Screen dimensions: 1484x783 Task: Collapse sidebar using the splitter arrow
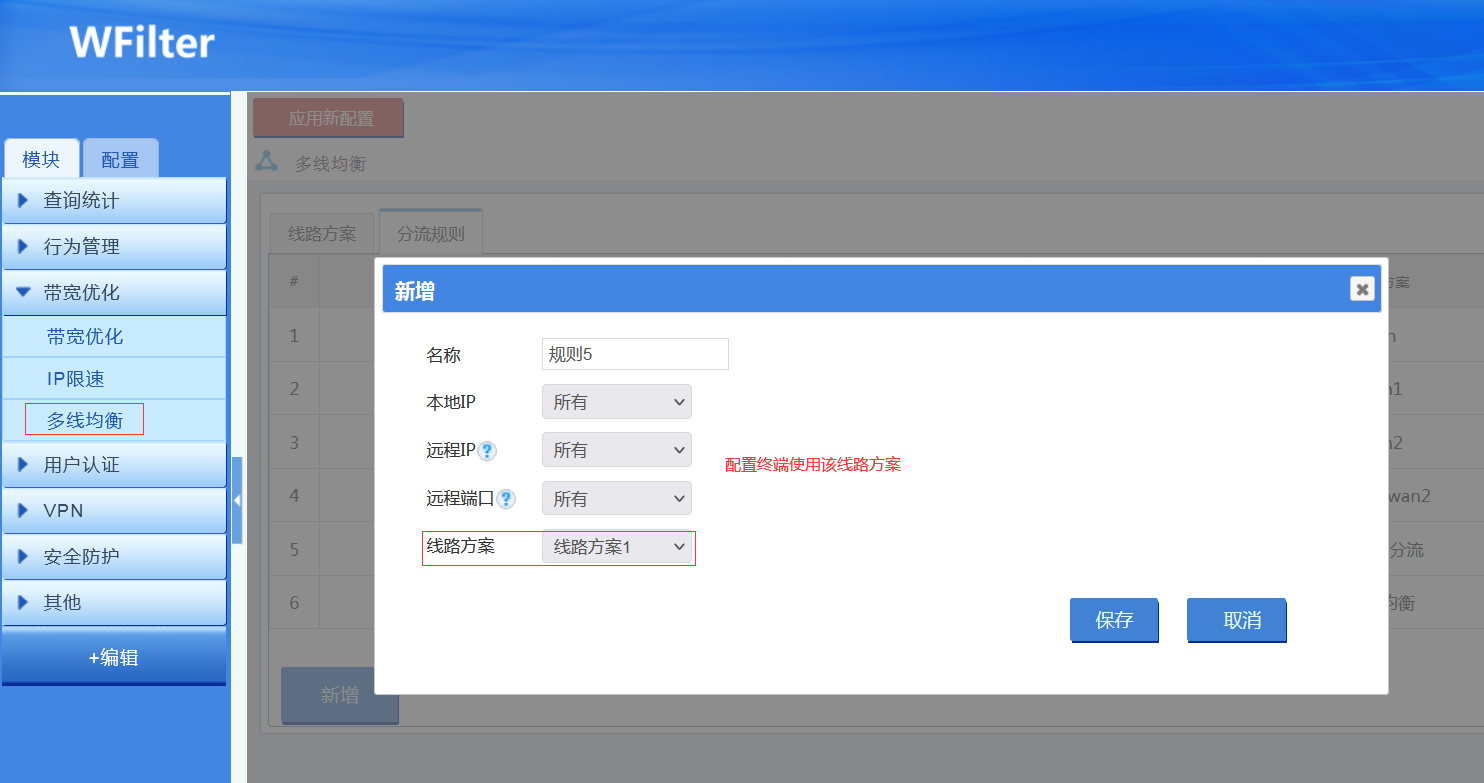click(237, 500)
